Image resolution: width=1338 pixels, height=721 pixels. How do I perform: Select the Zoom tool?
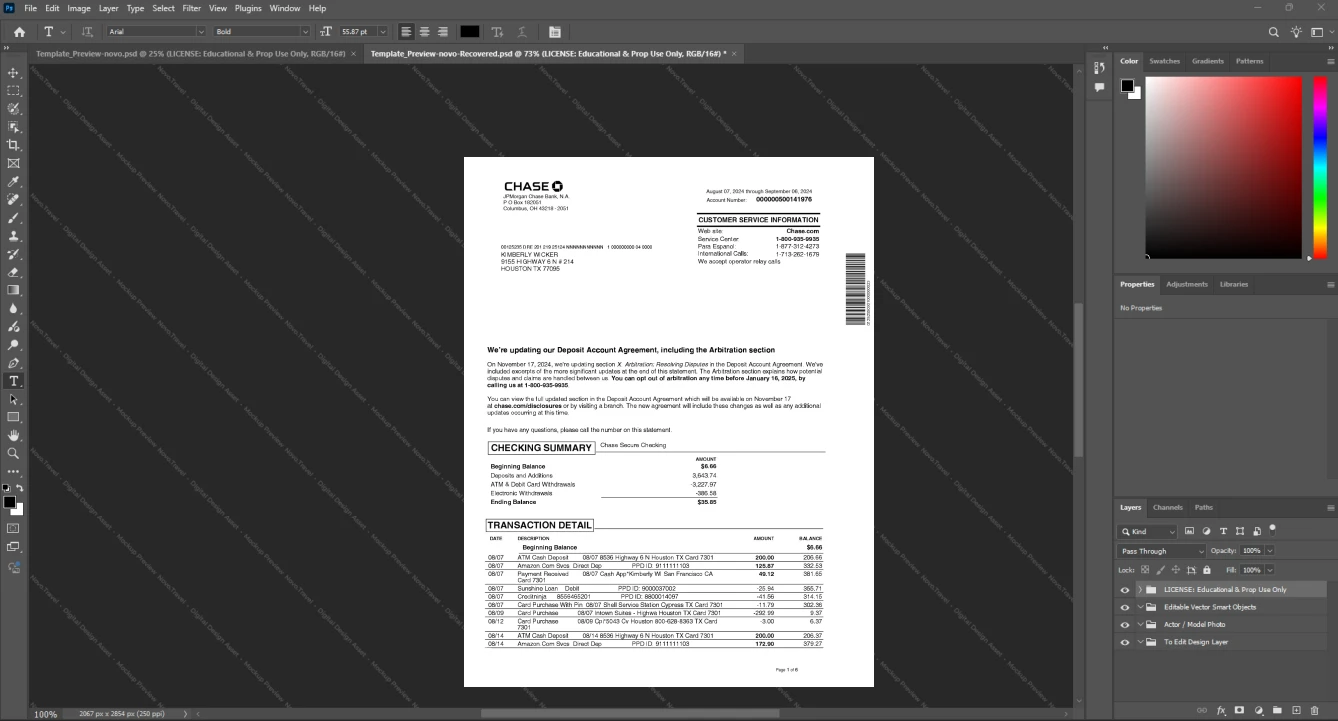click(x=14, y=453)
